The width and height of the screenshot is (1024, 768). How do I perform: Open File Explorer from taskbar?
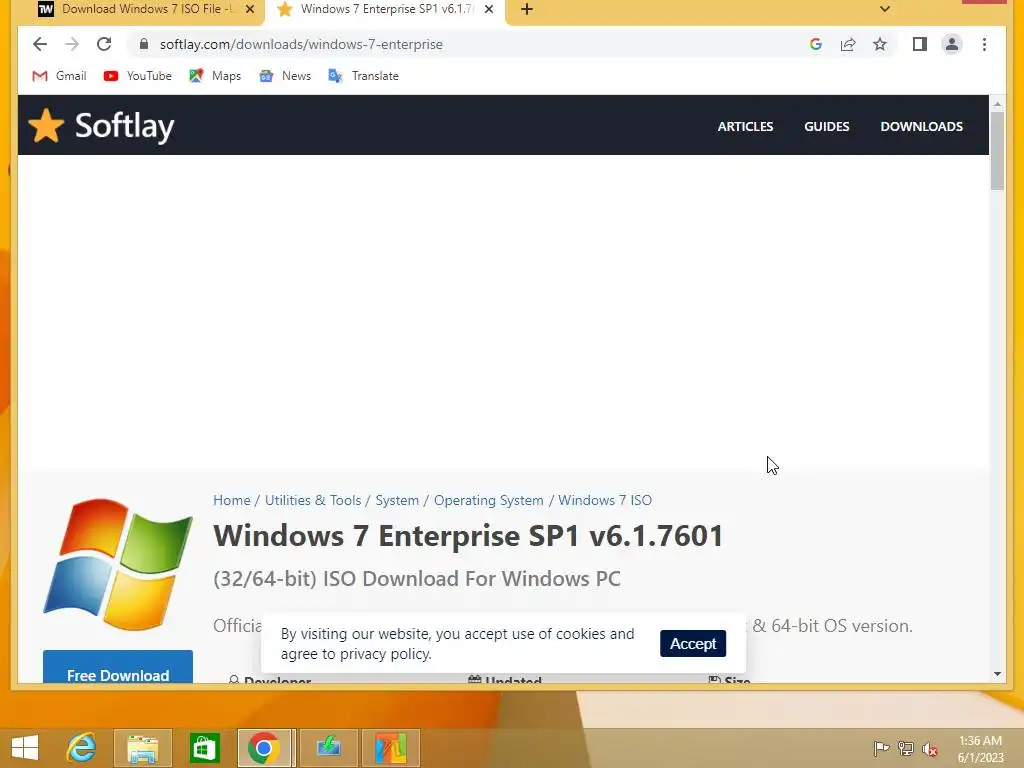[x=143, y=748]
